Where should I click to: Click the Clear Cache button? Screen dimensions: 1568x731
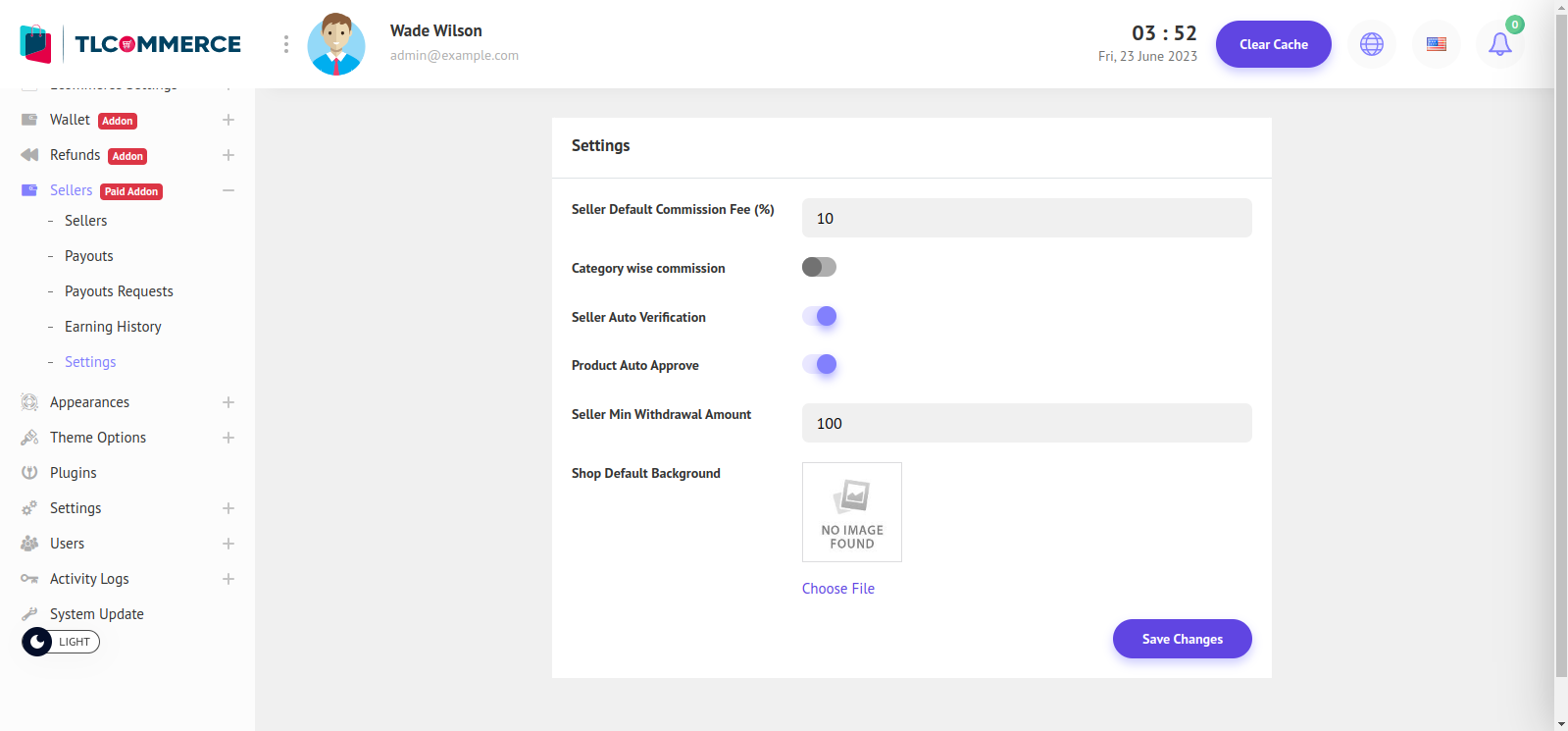(1273, 44)
